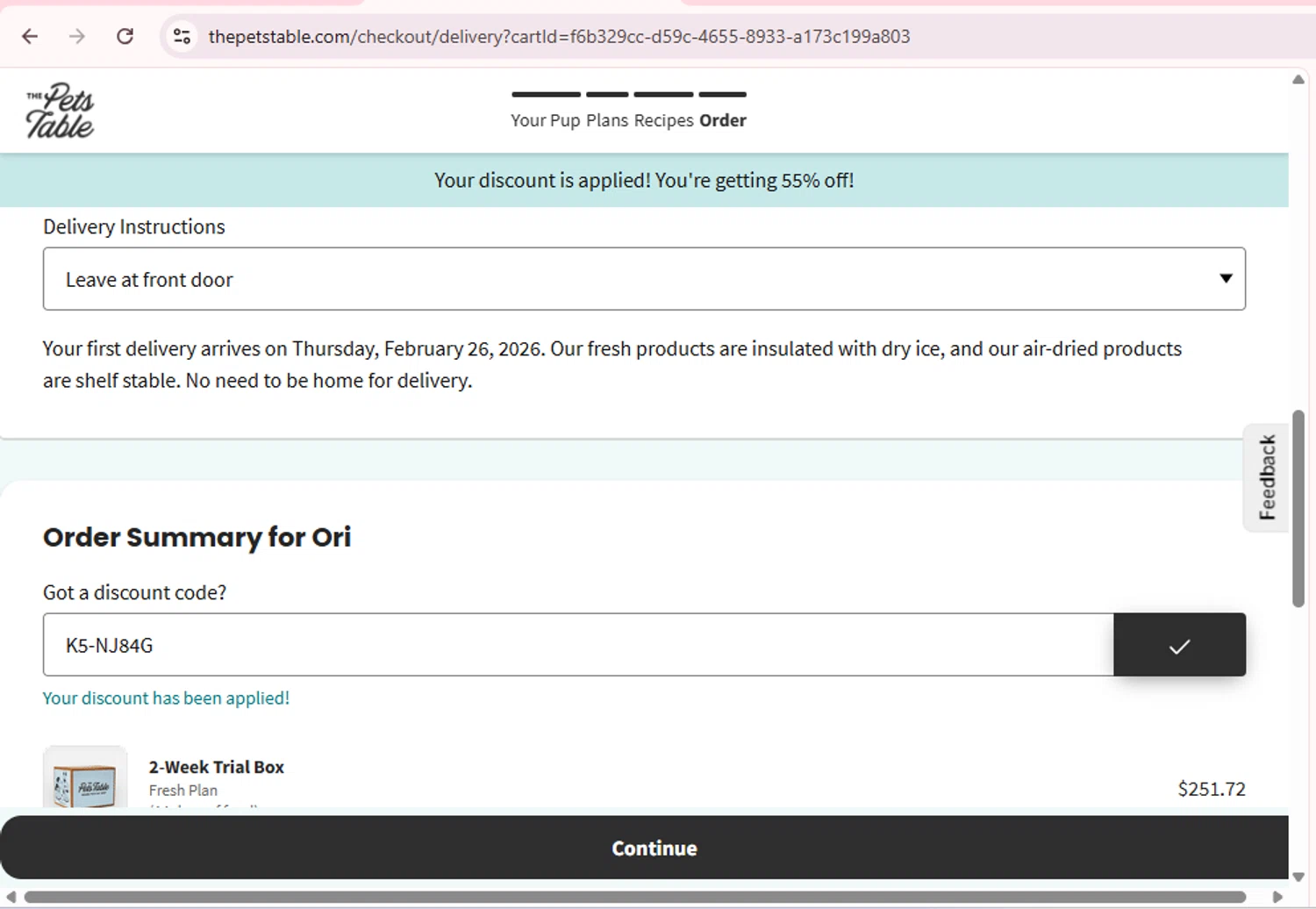
Task: Click the vertical scrollbar thumb
Action: [x=1298, y=508]
